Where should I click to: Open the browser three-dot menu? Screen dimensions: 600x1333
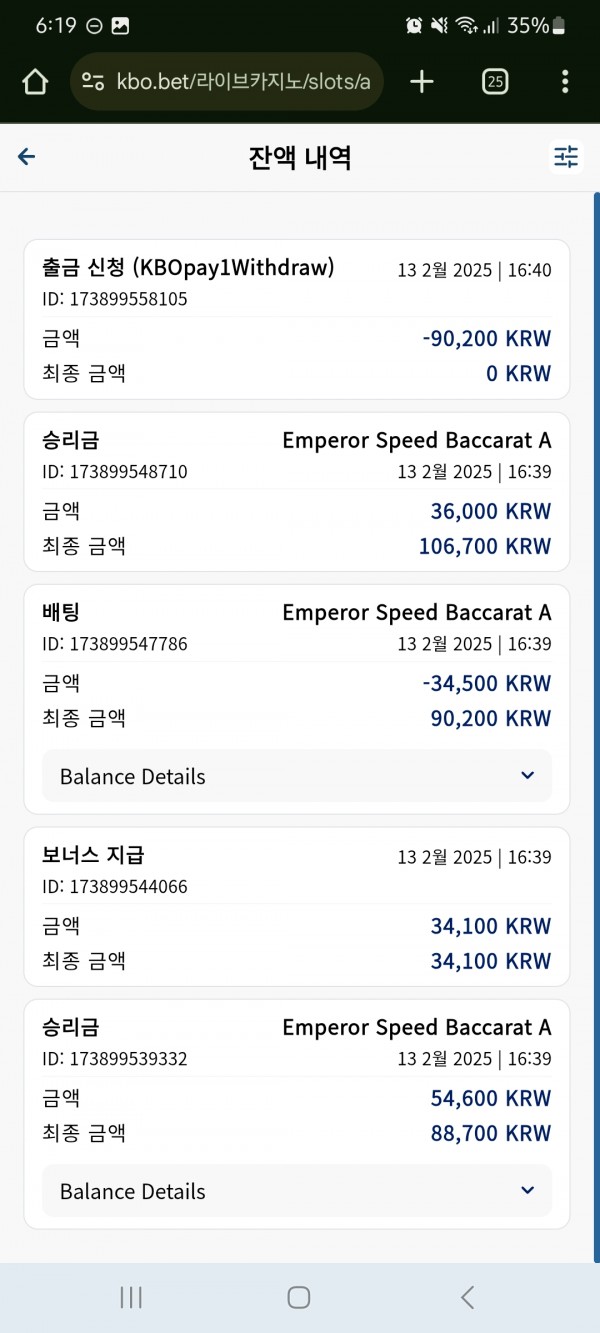565,82
